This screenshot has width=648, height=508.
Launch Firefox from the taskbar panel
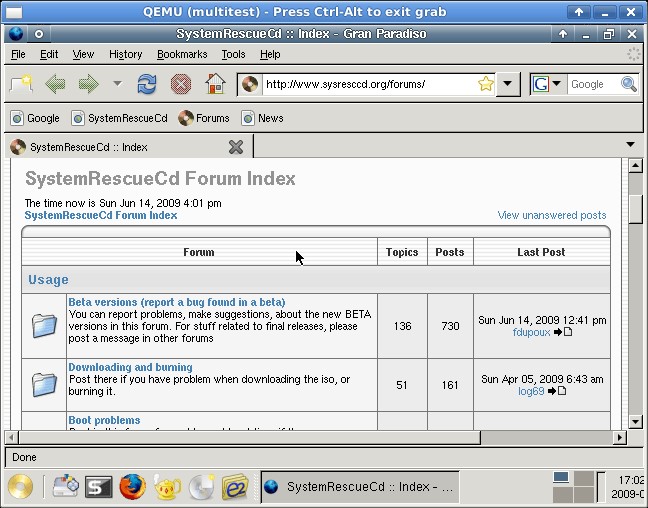tap(132, 487)
